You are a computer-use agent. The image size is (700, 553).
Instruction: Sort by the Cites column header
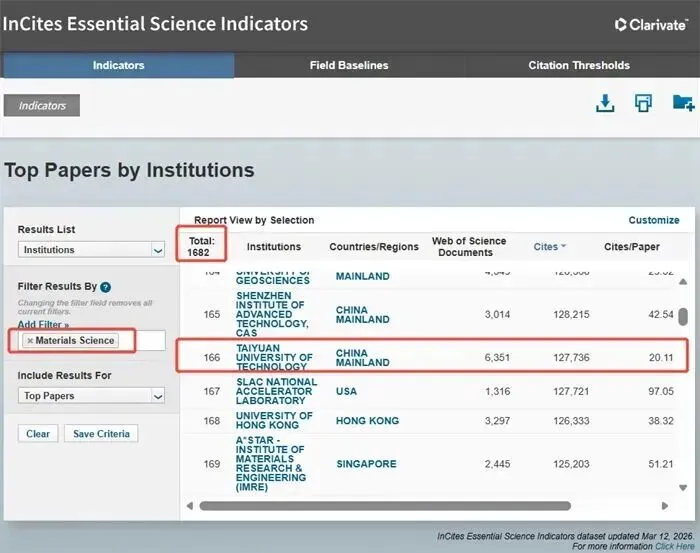click(x=549, y=247)
